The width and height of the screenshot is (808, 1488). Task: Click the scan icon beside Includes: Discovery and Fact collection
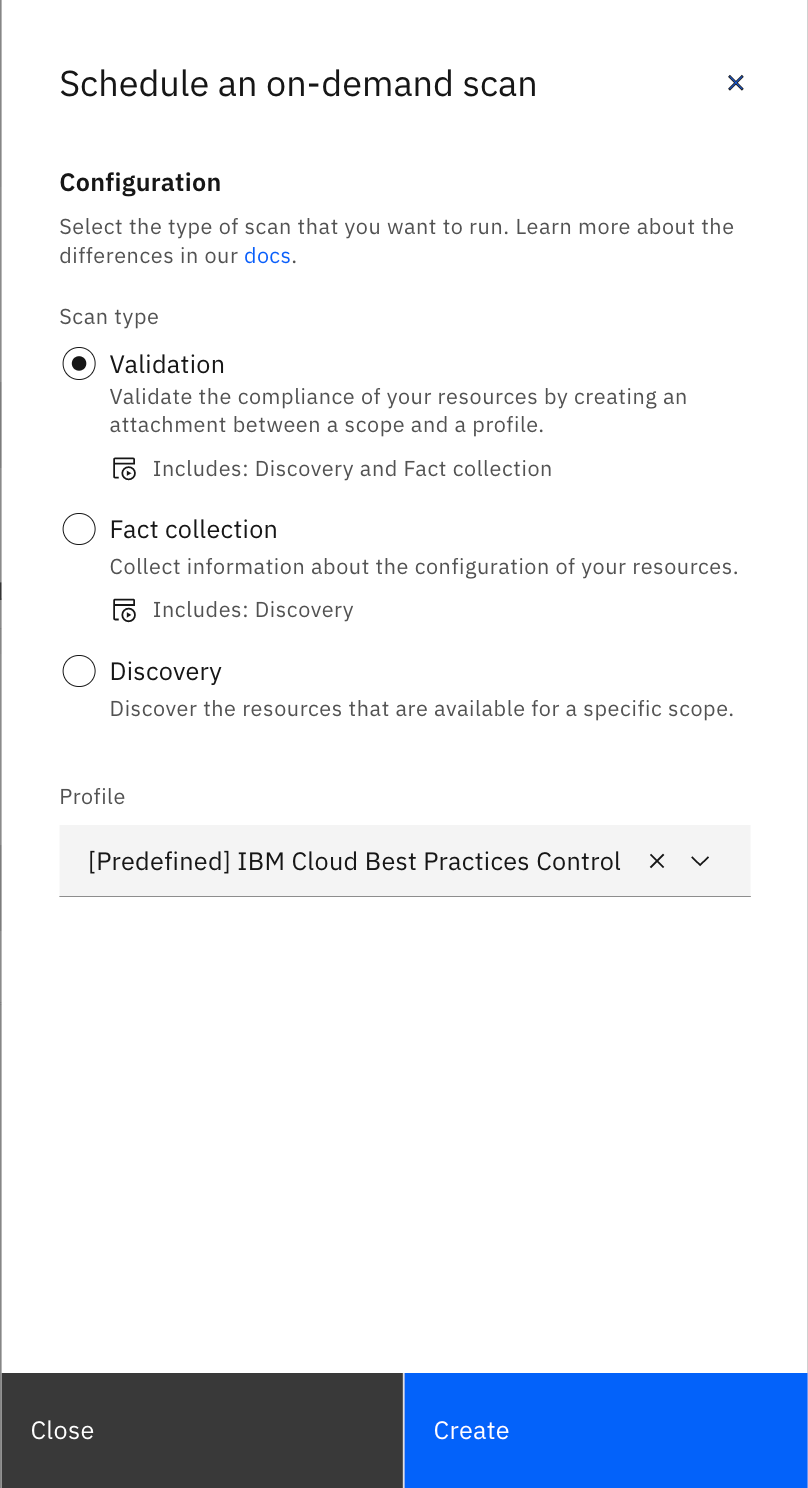[124, 469]
